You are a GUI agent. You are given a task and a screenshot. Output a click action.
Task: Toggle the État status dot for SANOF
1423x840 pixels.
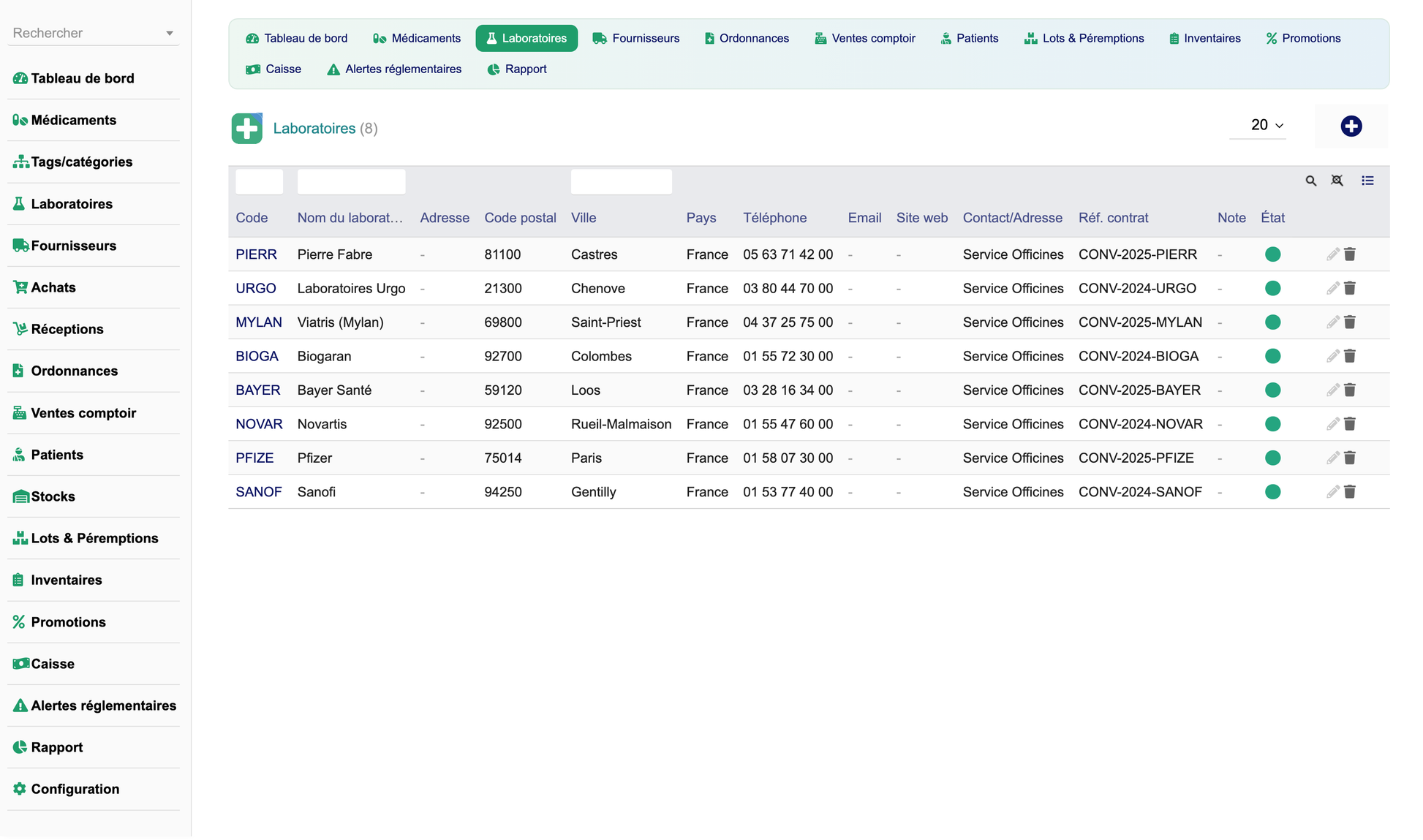[1272, 492]
